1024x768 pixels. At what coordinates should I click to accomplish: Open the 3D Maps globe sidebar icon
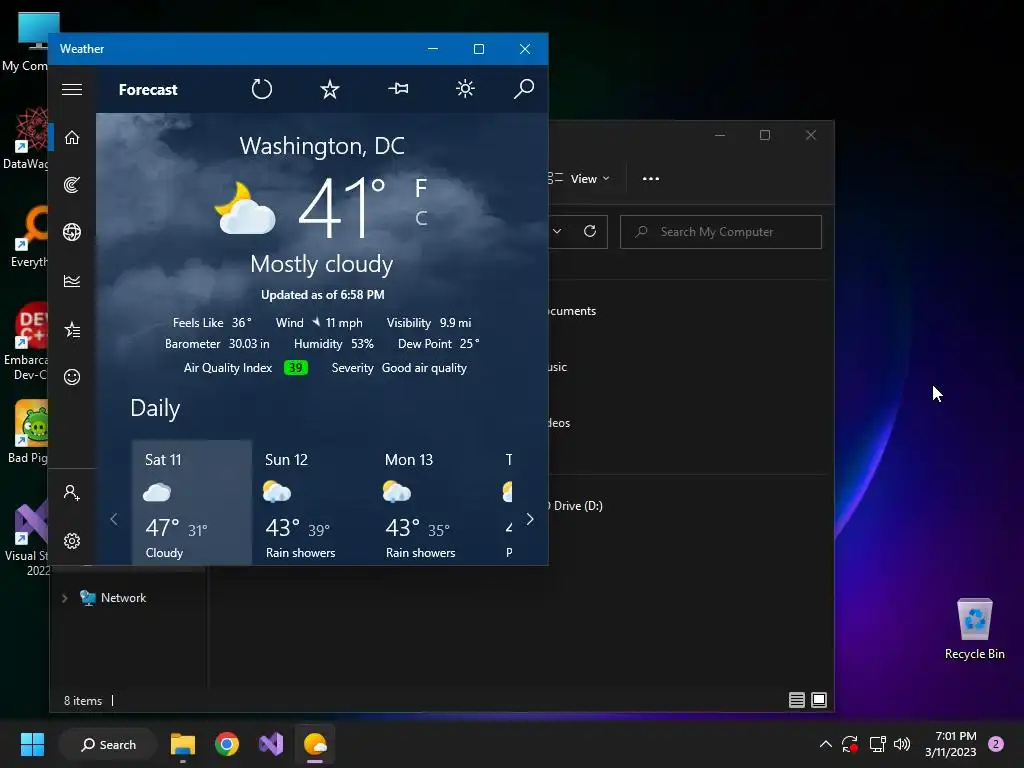[72, 232]
